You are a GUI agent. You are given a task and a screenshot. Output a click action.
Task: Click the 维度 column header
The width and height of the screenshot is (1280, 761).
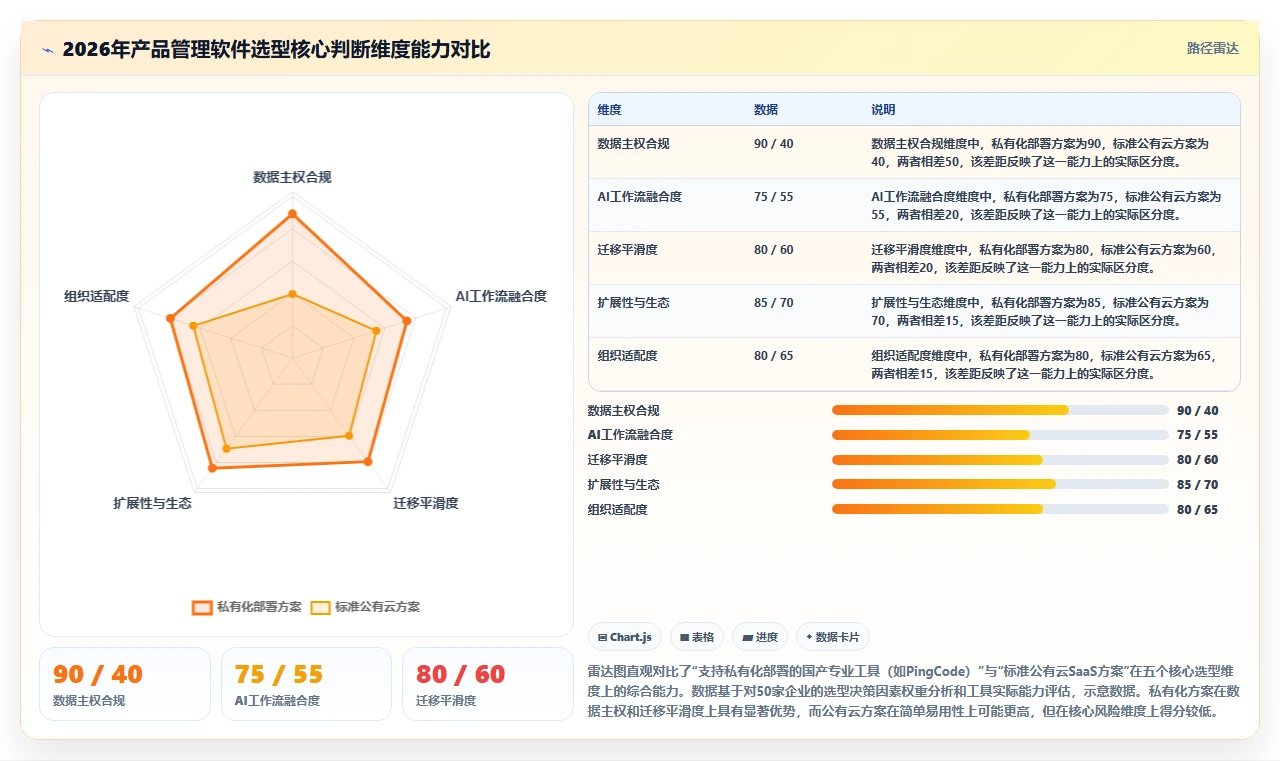coord(609,110)
